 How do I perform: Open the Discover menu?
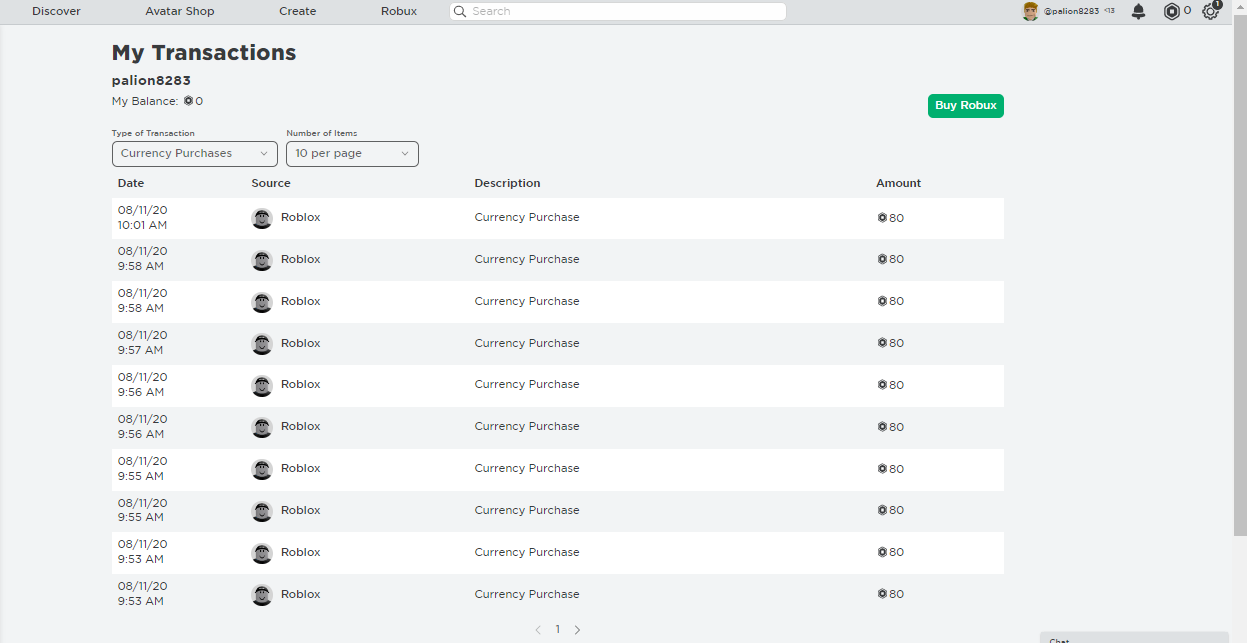56,11
